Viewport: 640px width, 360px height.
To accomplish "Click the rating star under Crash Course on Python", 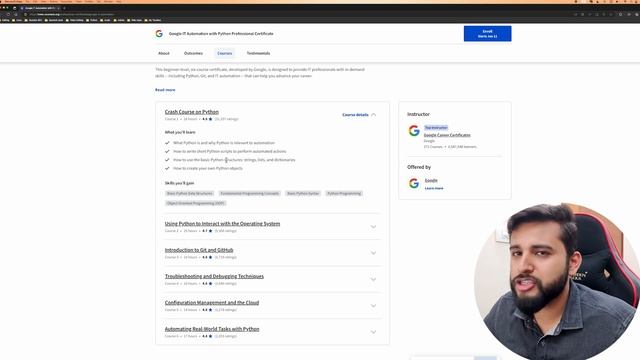I will (x=211, y=119).
